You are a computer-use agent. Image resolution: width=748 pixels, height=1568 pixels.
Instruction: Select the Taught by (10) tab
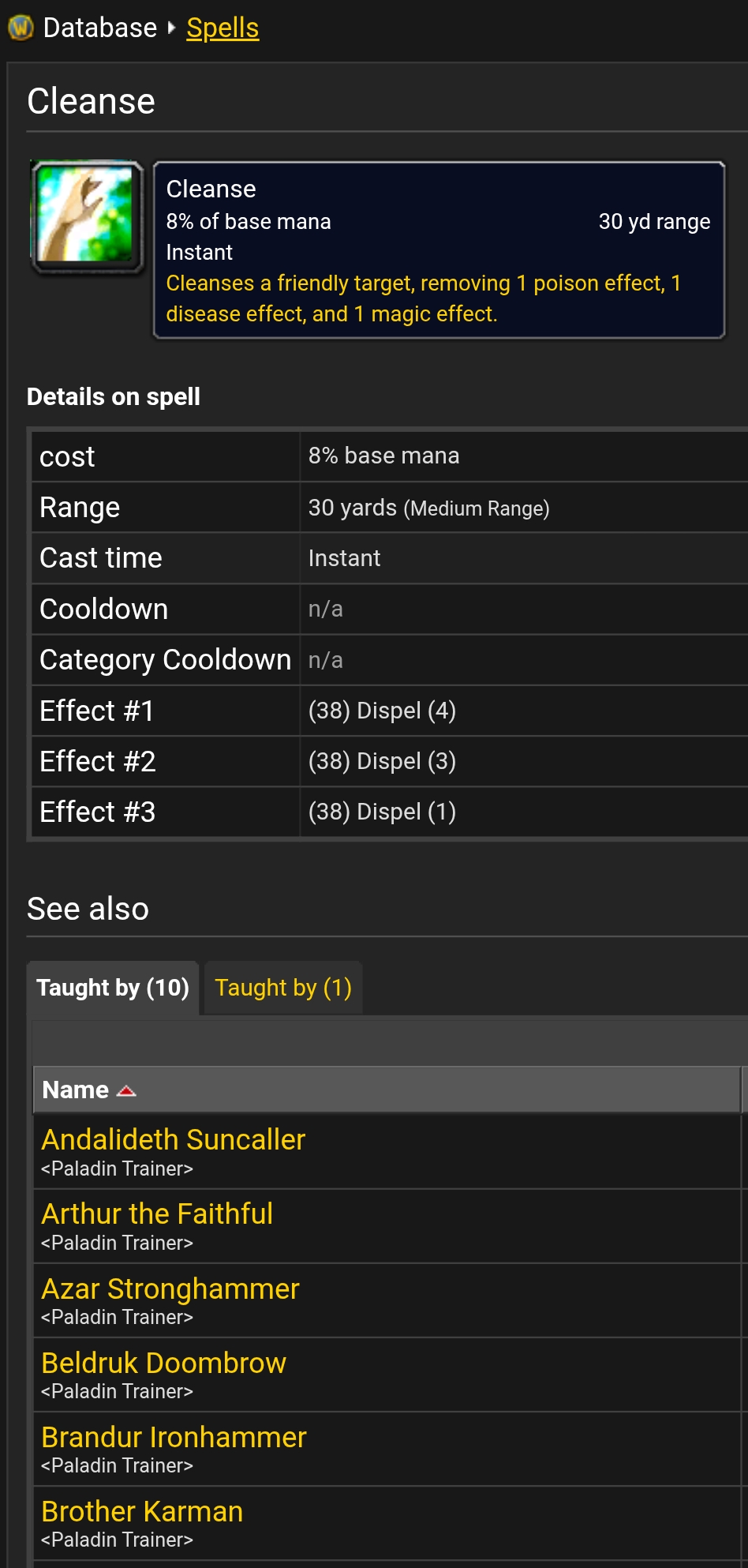pyautogui.click(x=113, y=988)
